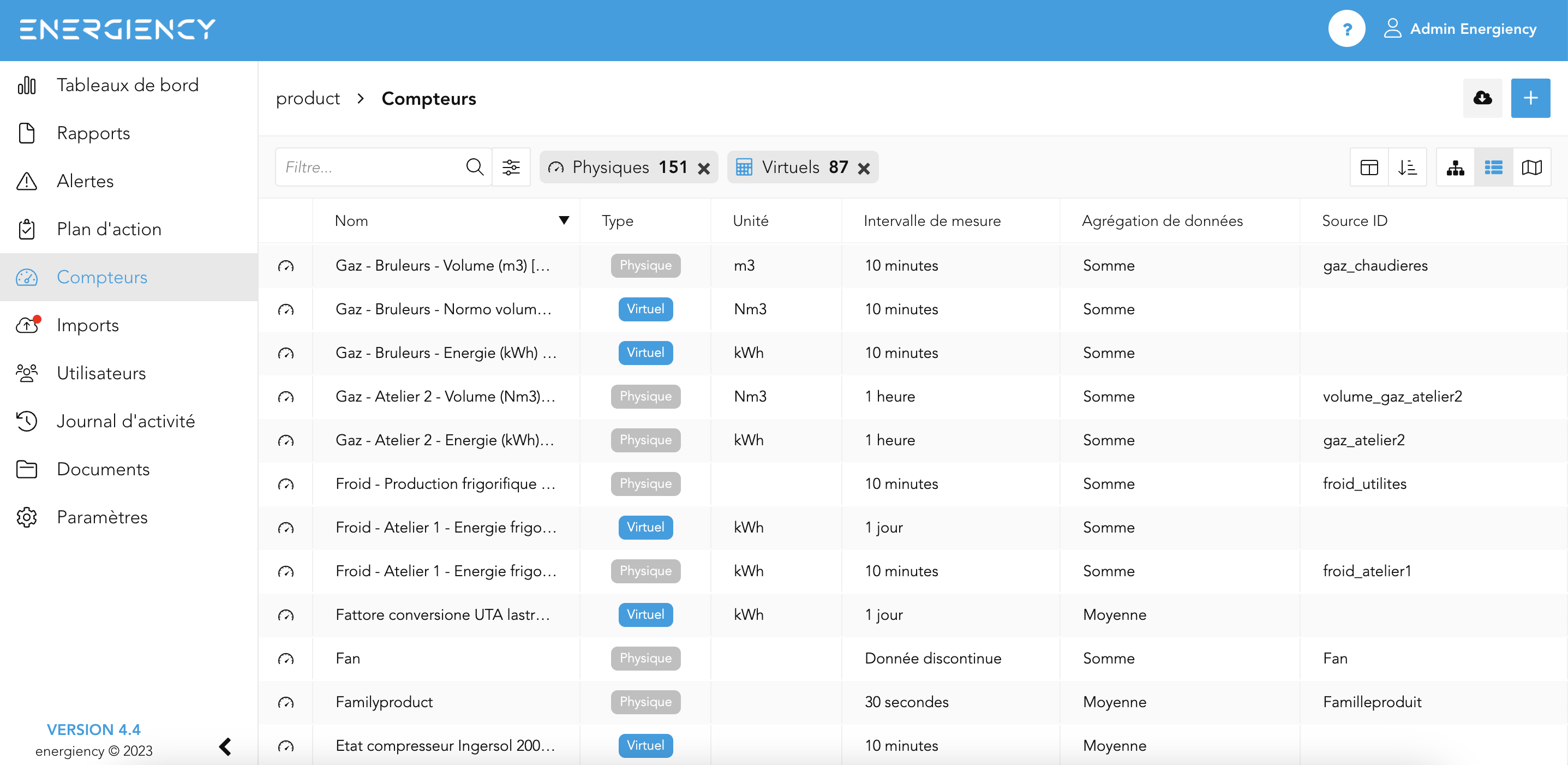Click the gaz_chaudieres source ID
Image resolution: width=1568 pixels, height=765 pixels.
click(x=1375, y=266)
